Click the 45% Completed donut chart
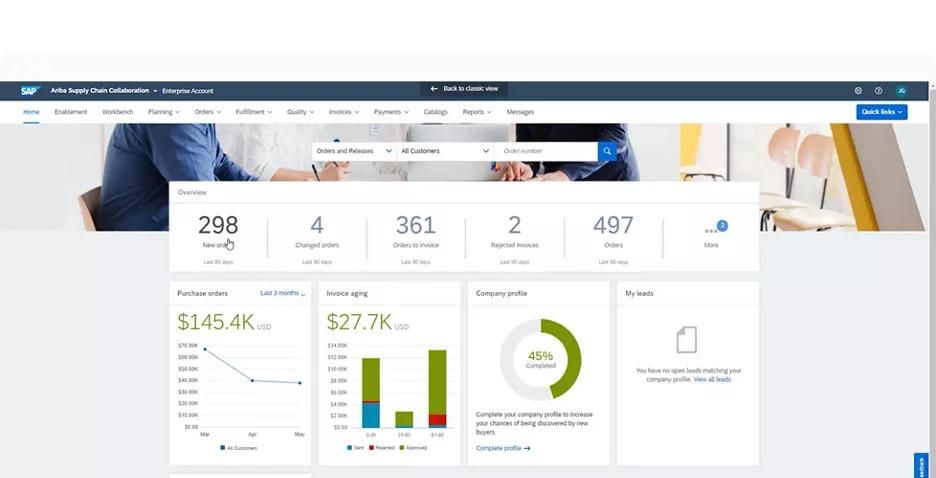The width and height of the screenshot is (936, 478). click(x=540, y=359)
